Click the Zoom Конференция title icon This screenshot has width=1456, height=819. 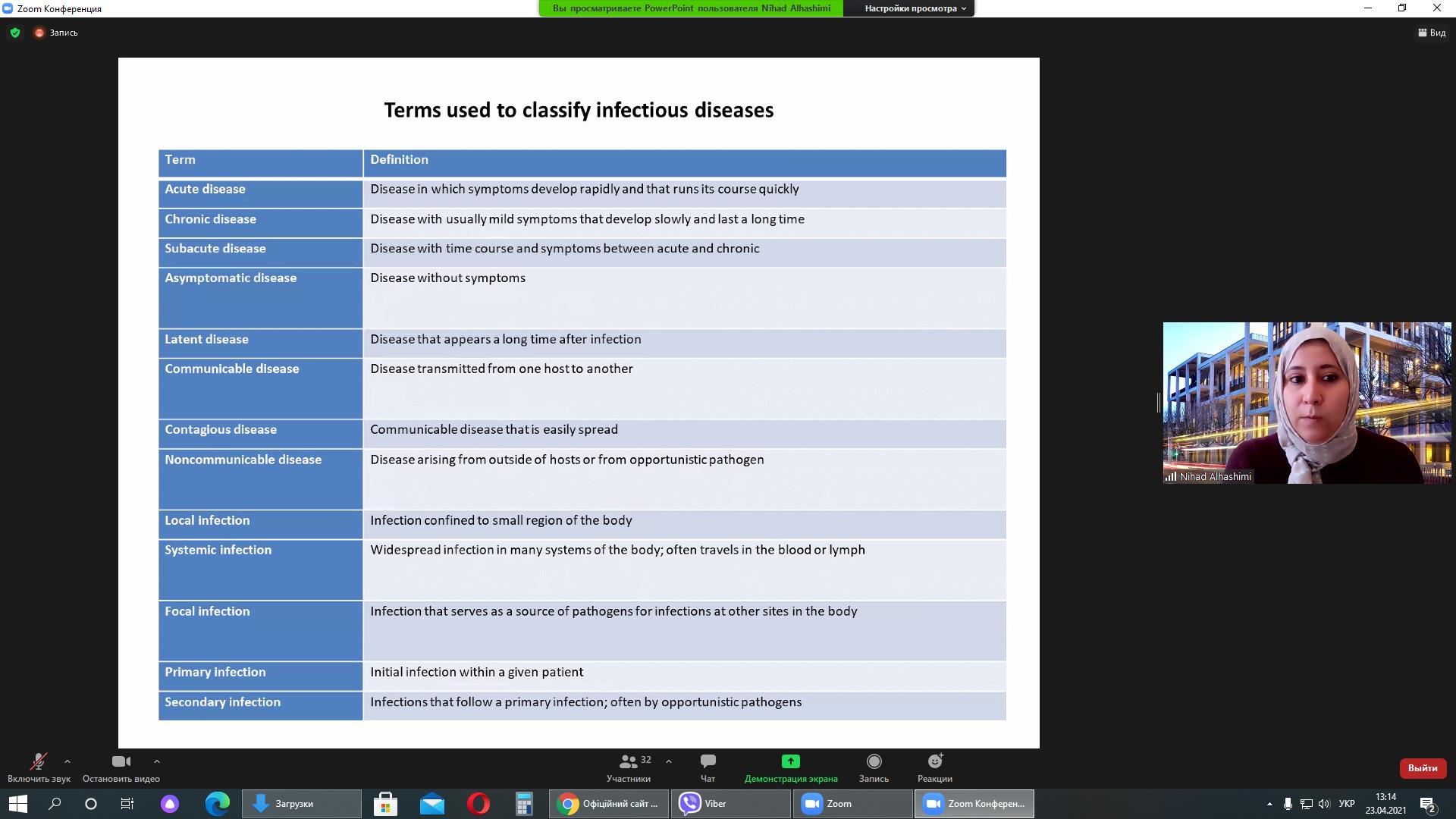pyautogui.click(x=8, y=8)
